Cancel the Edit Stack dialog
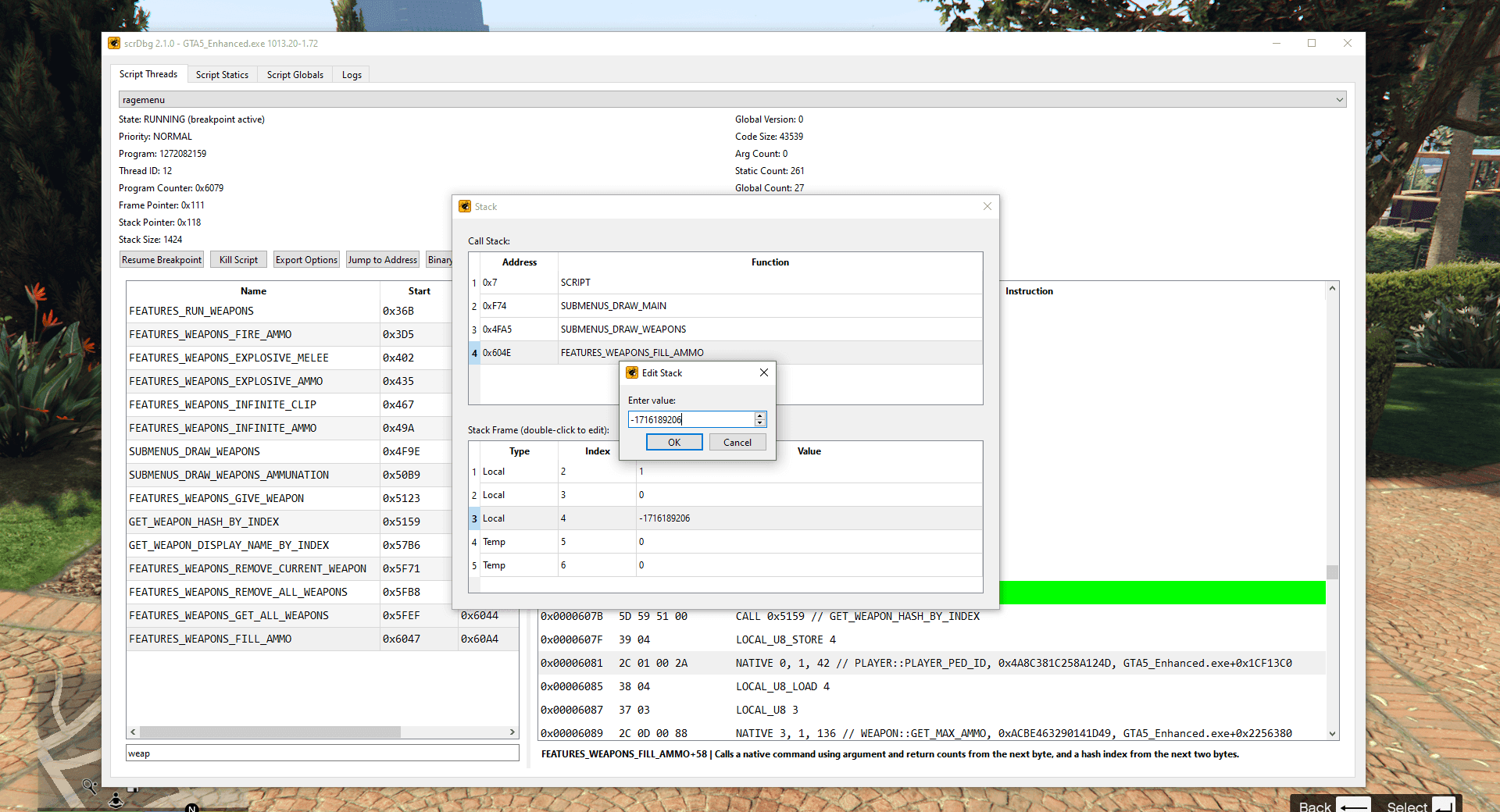The height and width of the screenshot is (812, 1500). click(737, 442)
